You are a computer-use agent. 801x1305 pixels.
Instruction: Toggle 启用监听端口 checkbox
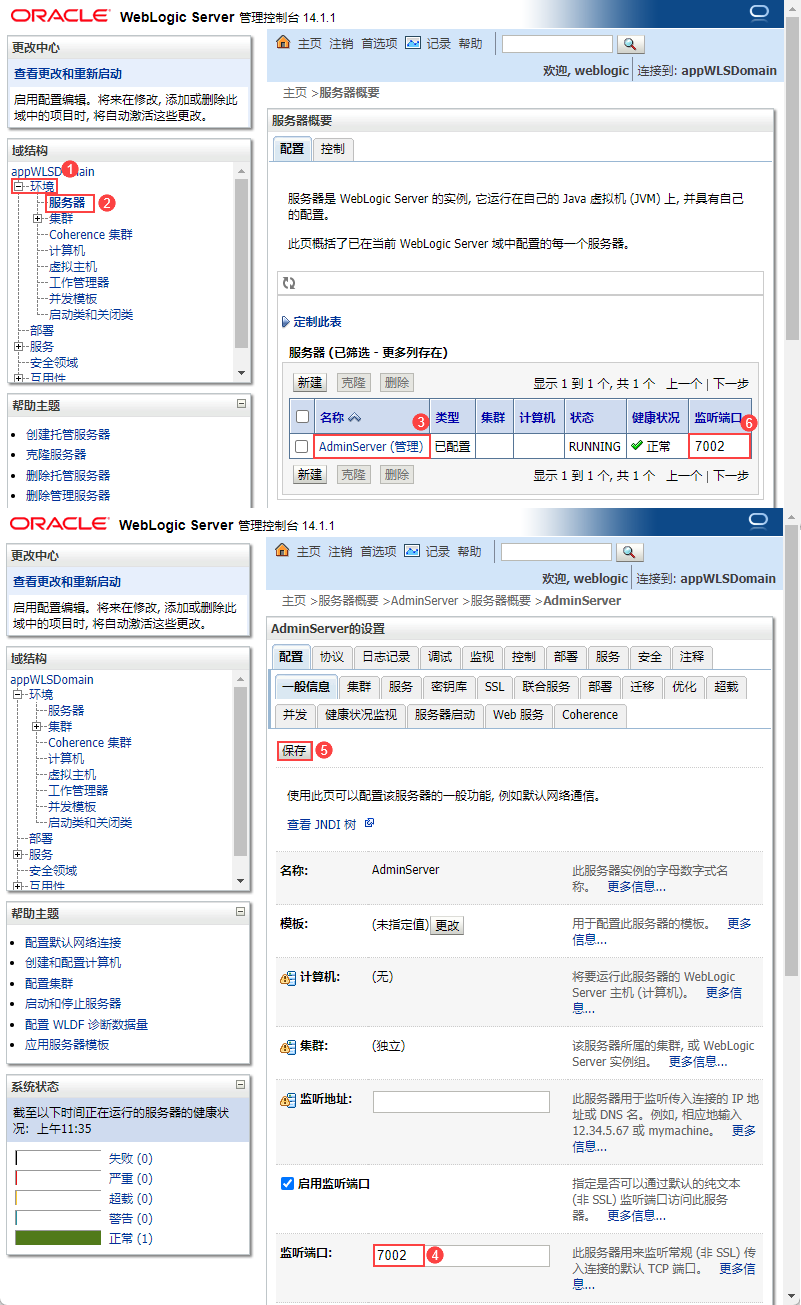click(x=288, y=1183)
